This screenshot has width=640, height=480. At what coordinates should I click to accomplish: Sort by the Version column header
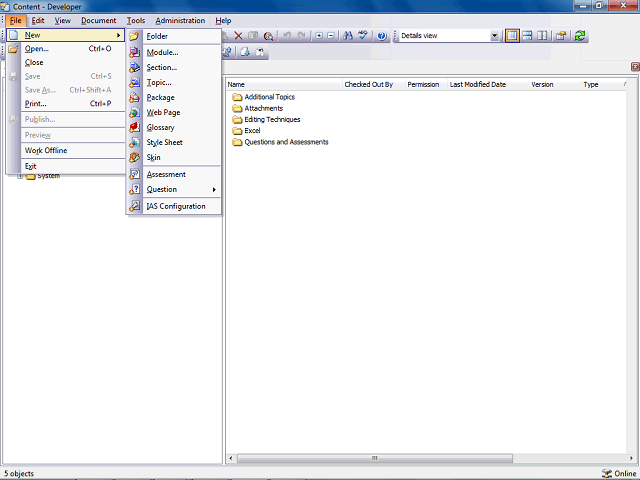(556, 84)
